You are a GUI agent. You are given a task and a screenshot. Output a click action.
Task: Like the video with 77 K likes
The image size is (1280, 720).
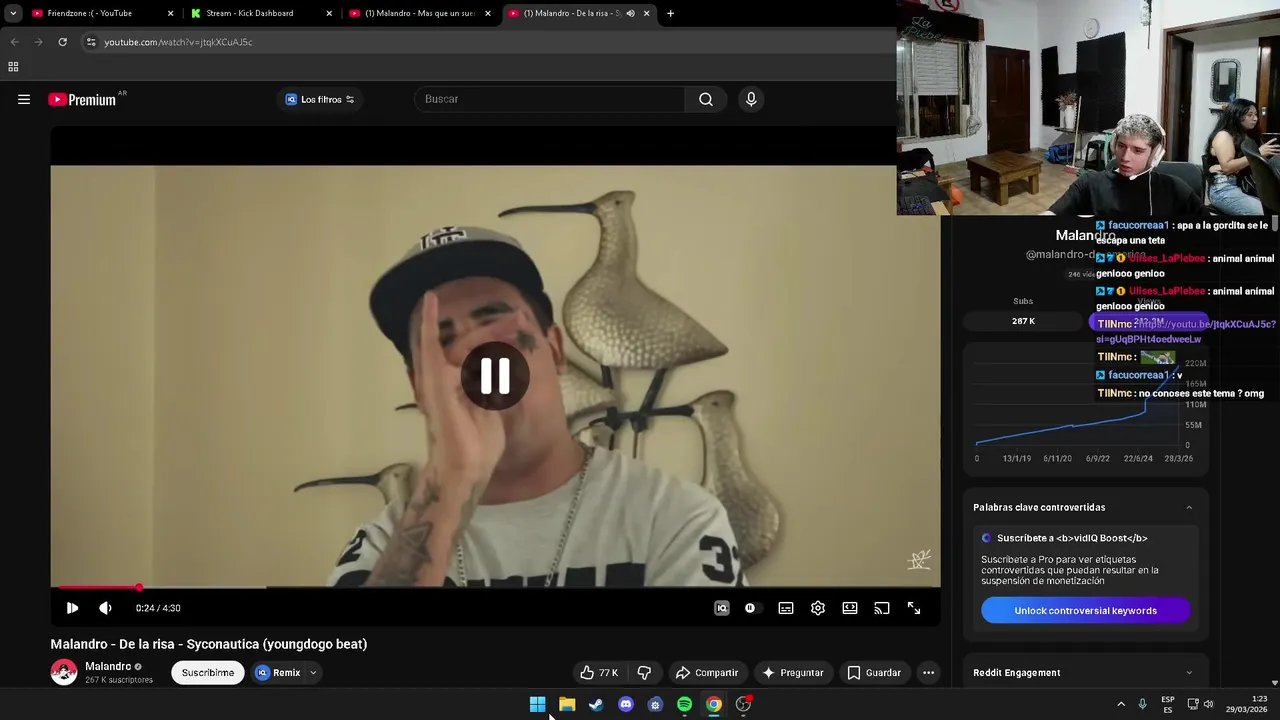click(599, 673)
